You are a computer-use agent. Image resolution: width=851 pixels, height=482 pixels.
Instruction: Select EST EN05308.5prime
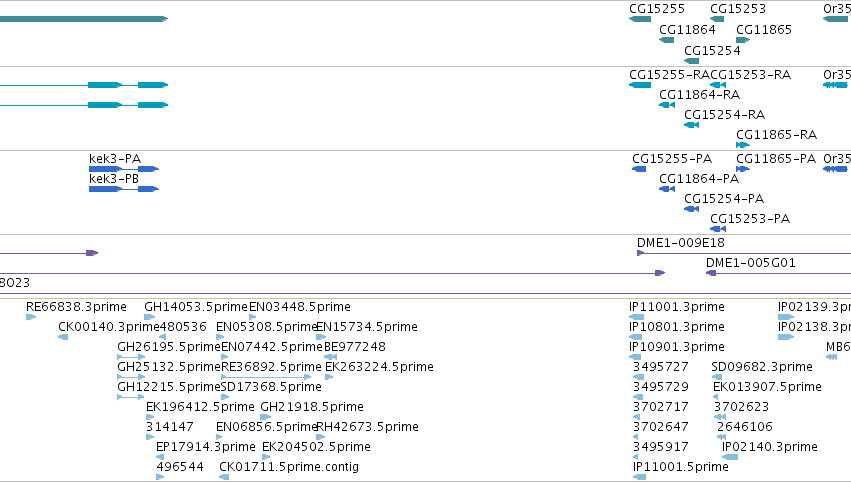click(266, 327)
